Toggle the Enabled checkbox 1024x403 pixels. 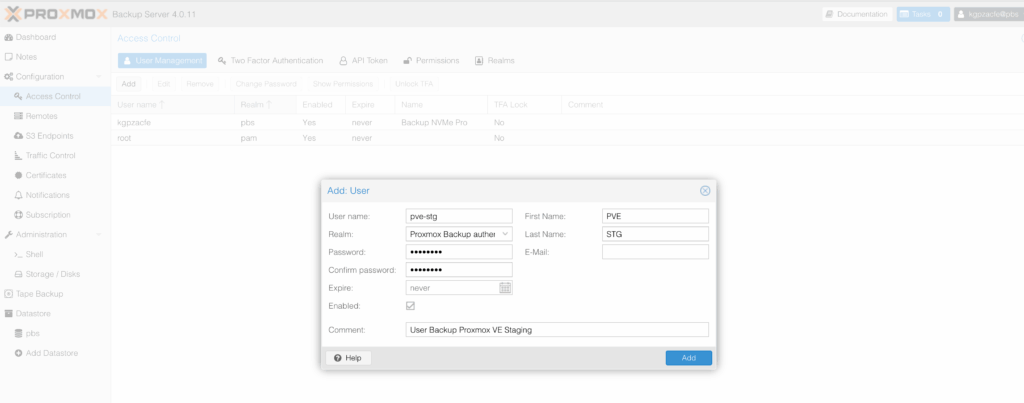[410, 306]
